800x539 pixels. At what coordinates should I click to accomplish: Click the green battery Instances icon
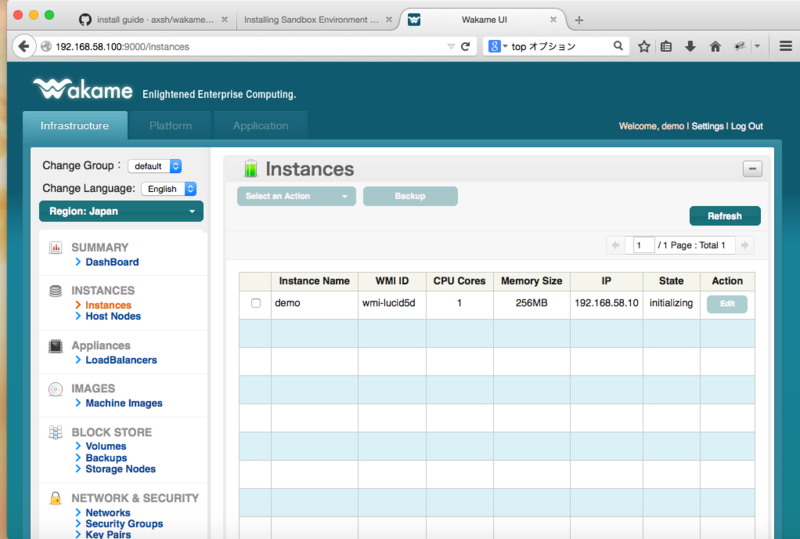tap(250, 168)
